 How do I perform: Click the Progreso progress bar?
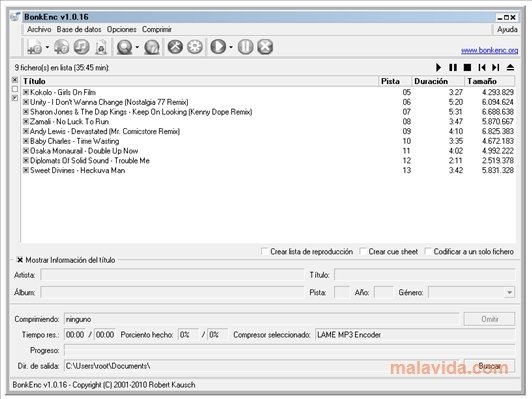[289, 350]
